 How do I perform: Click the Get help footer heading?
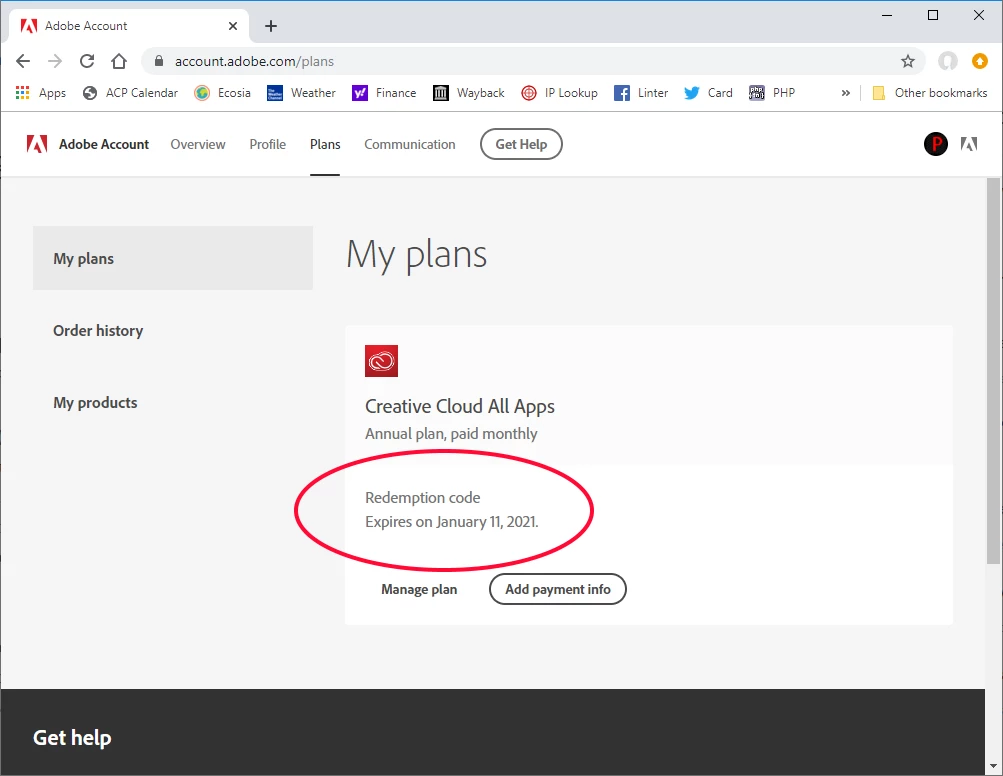(72, 738)
